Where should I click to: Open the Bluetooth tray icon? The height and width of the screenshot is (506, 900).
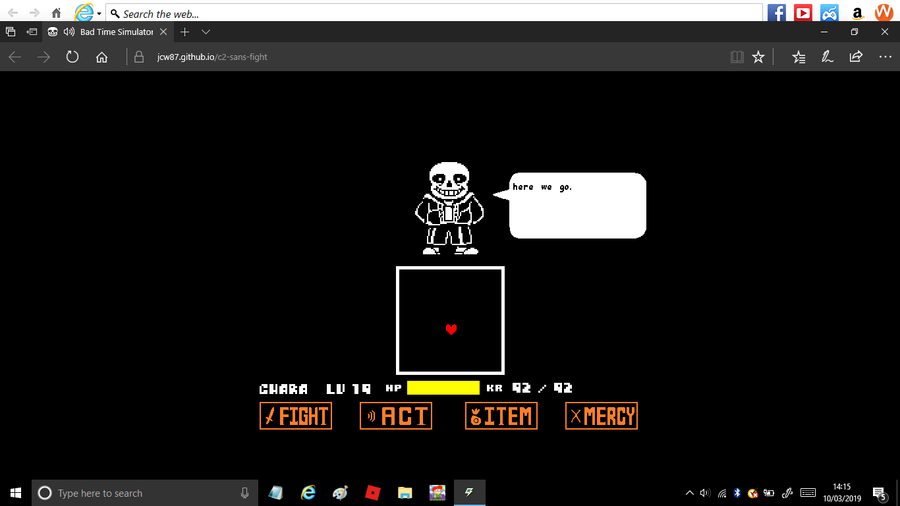coord(738,493)
